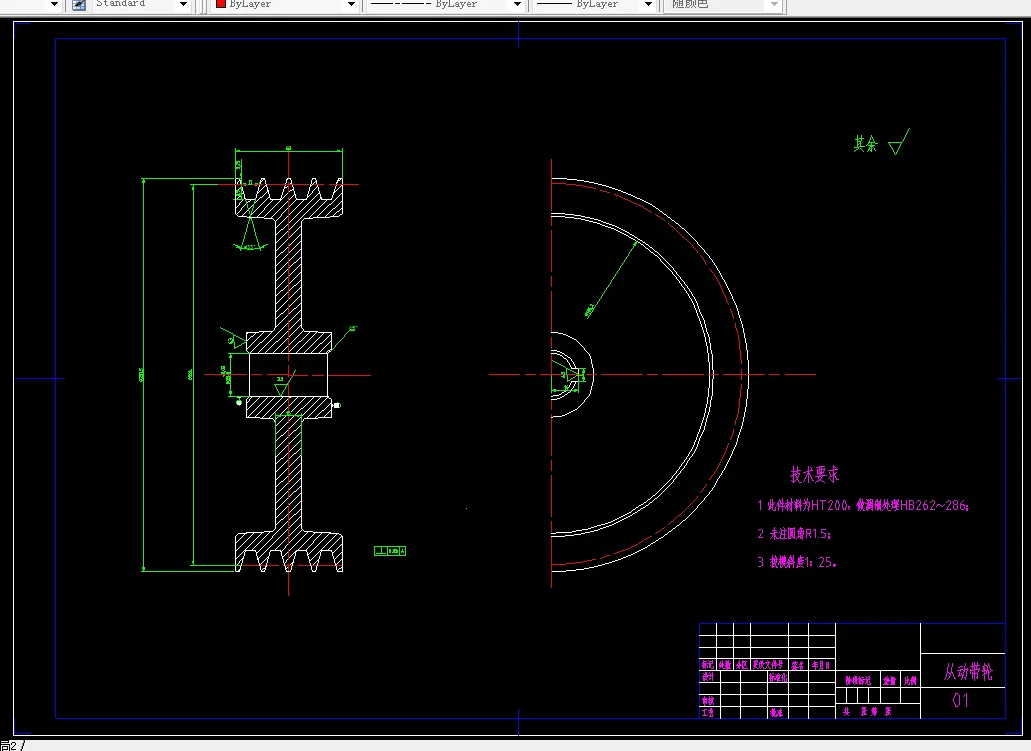Select the green geometric tolerance frame
Screen dimensions: 1031x751
(390, 551)
